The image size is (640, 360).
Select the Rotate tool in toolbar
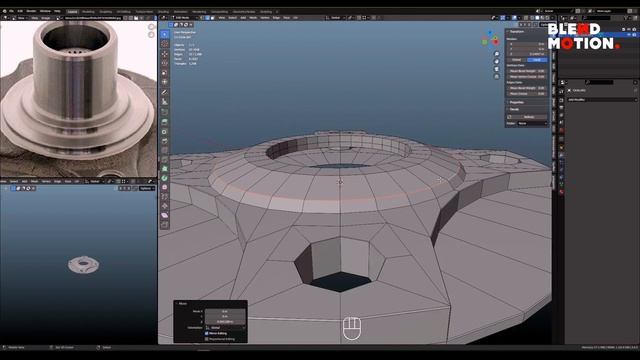click(x=165, y=63)
